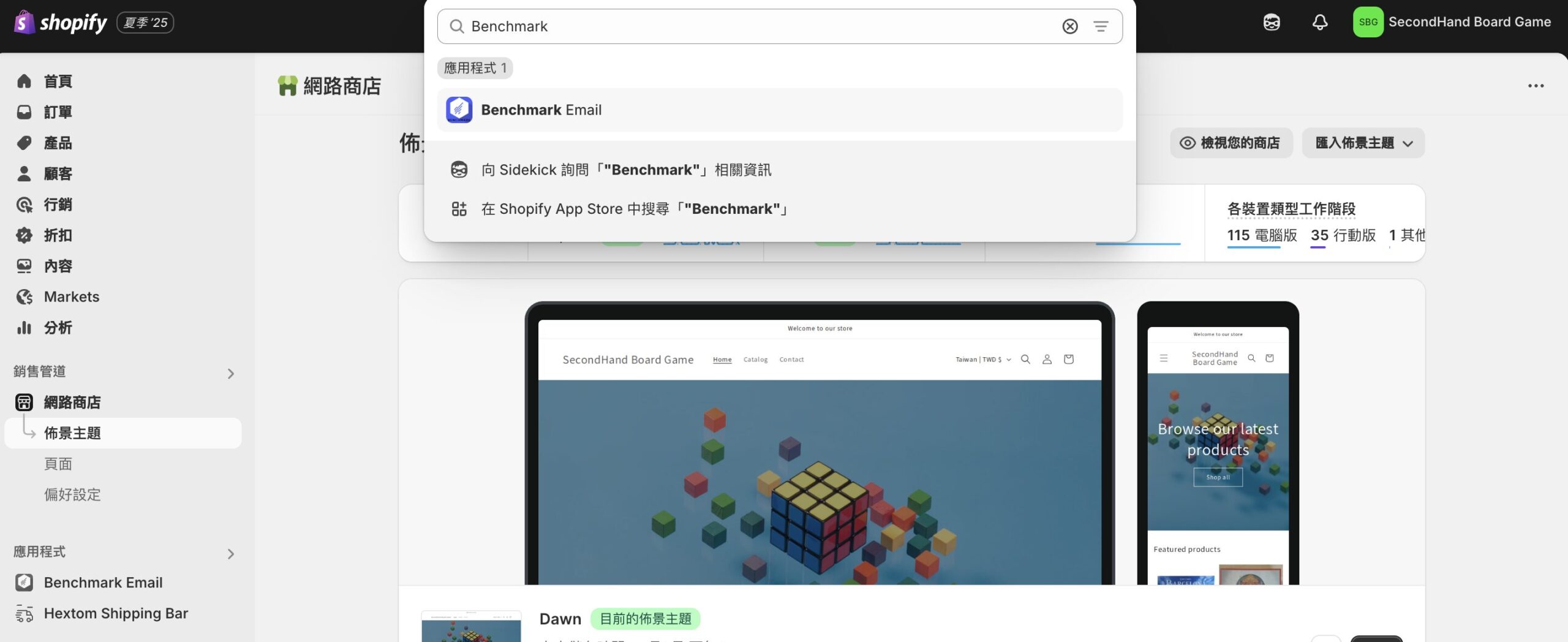Viewport: 1568px width, 642px height.
Task: Click the Hextom Shipping Bar truck icon
Action: 24,613
